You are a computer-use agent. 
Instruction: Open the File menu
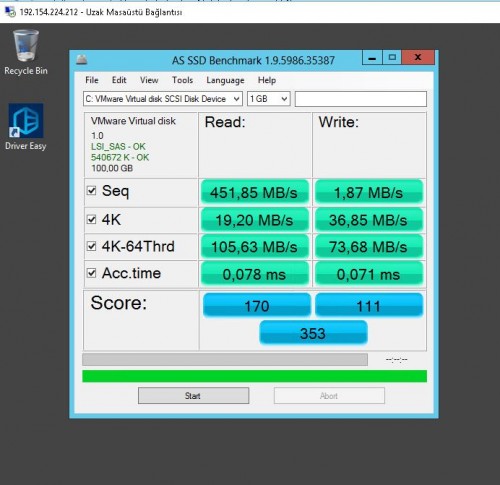(x=92, y=80)
